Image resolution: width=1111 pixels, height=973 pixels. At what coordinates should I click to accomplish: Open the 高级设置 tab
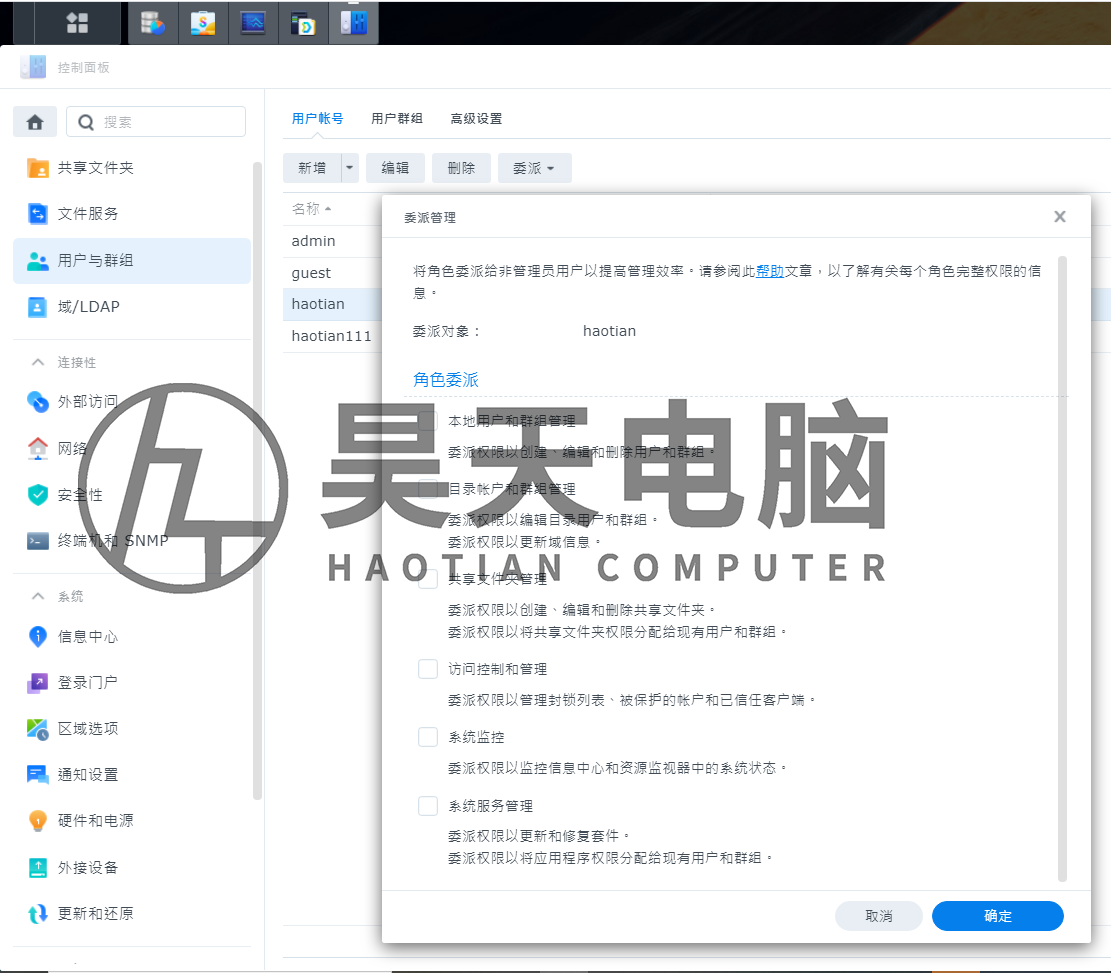click(476, 118)
